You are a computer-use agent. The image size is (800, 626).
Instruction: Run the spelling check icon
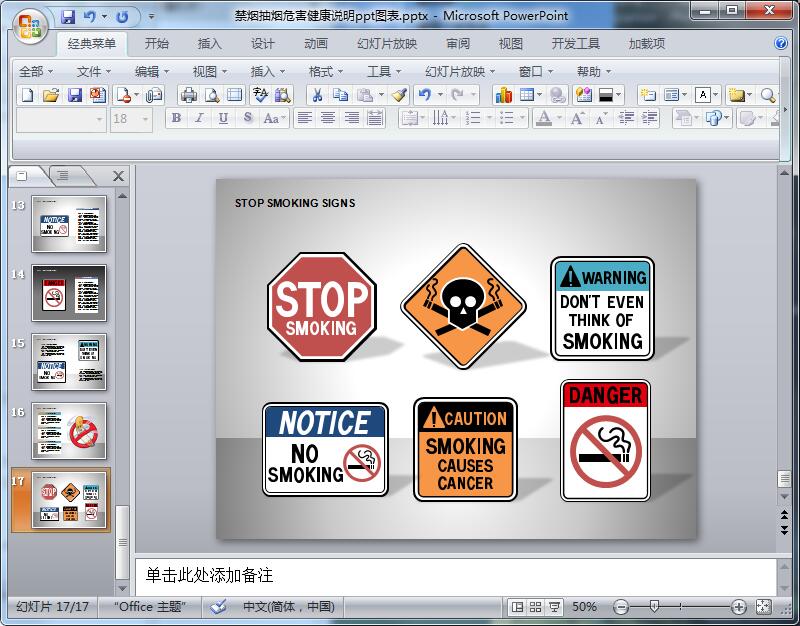point(260,95)
